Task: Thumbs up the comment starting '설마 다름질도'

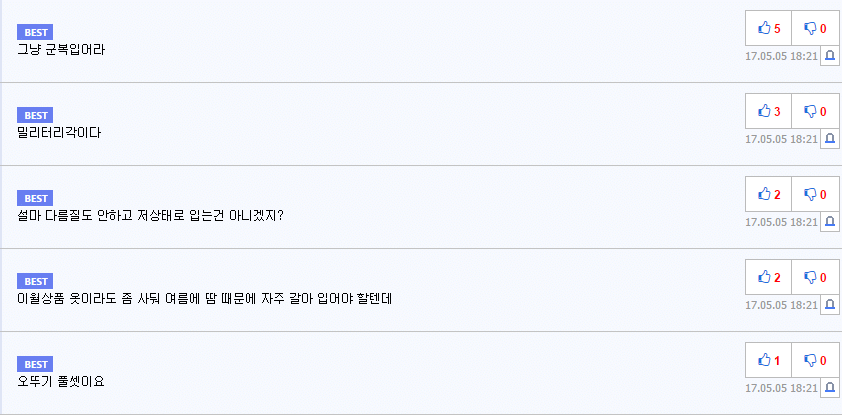Action: [768, 194]
